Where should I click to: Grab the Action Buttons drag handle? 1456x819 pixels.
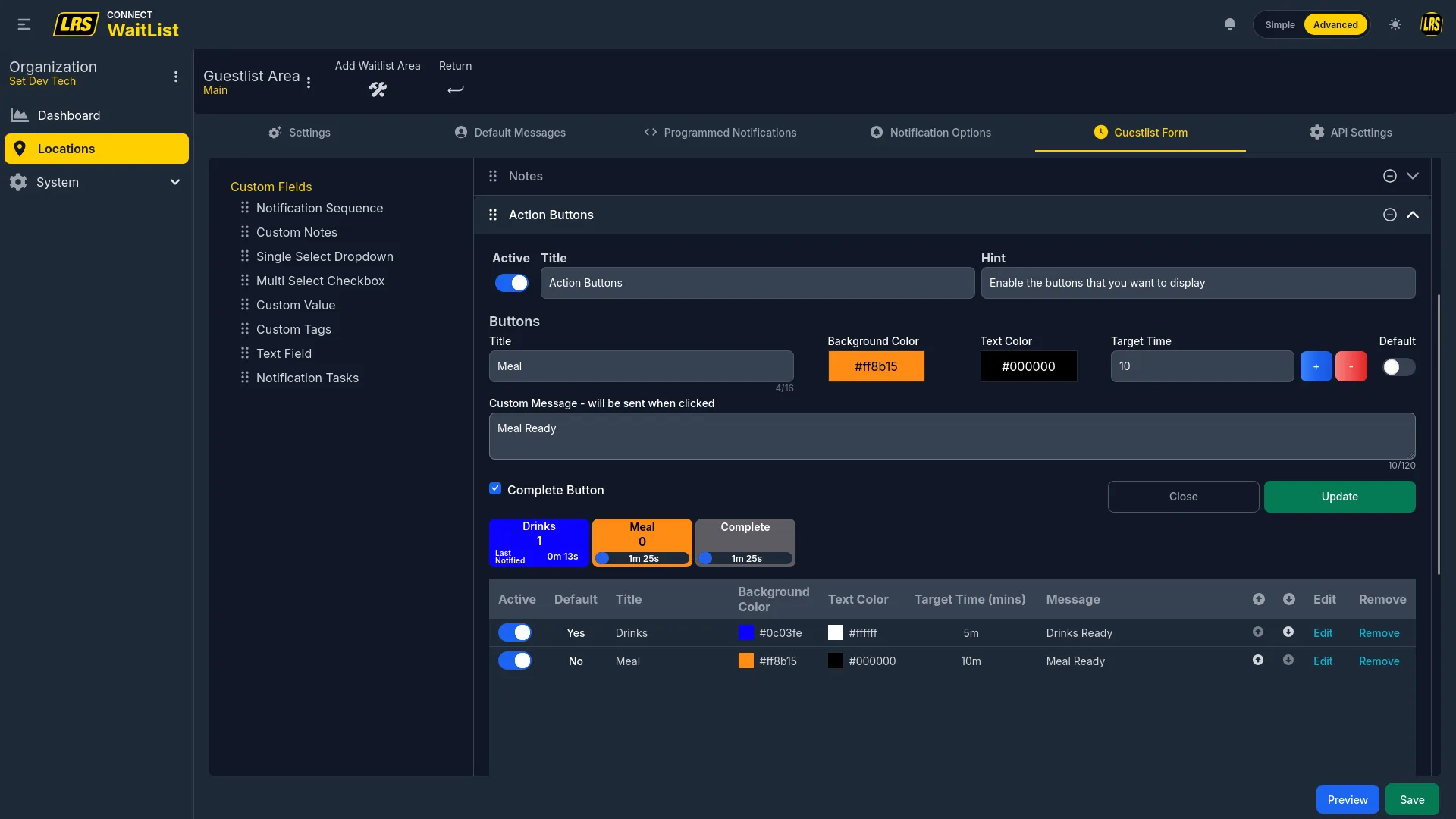(493, 215)
